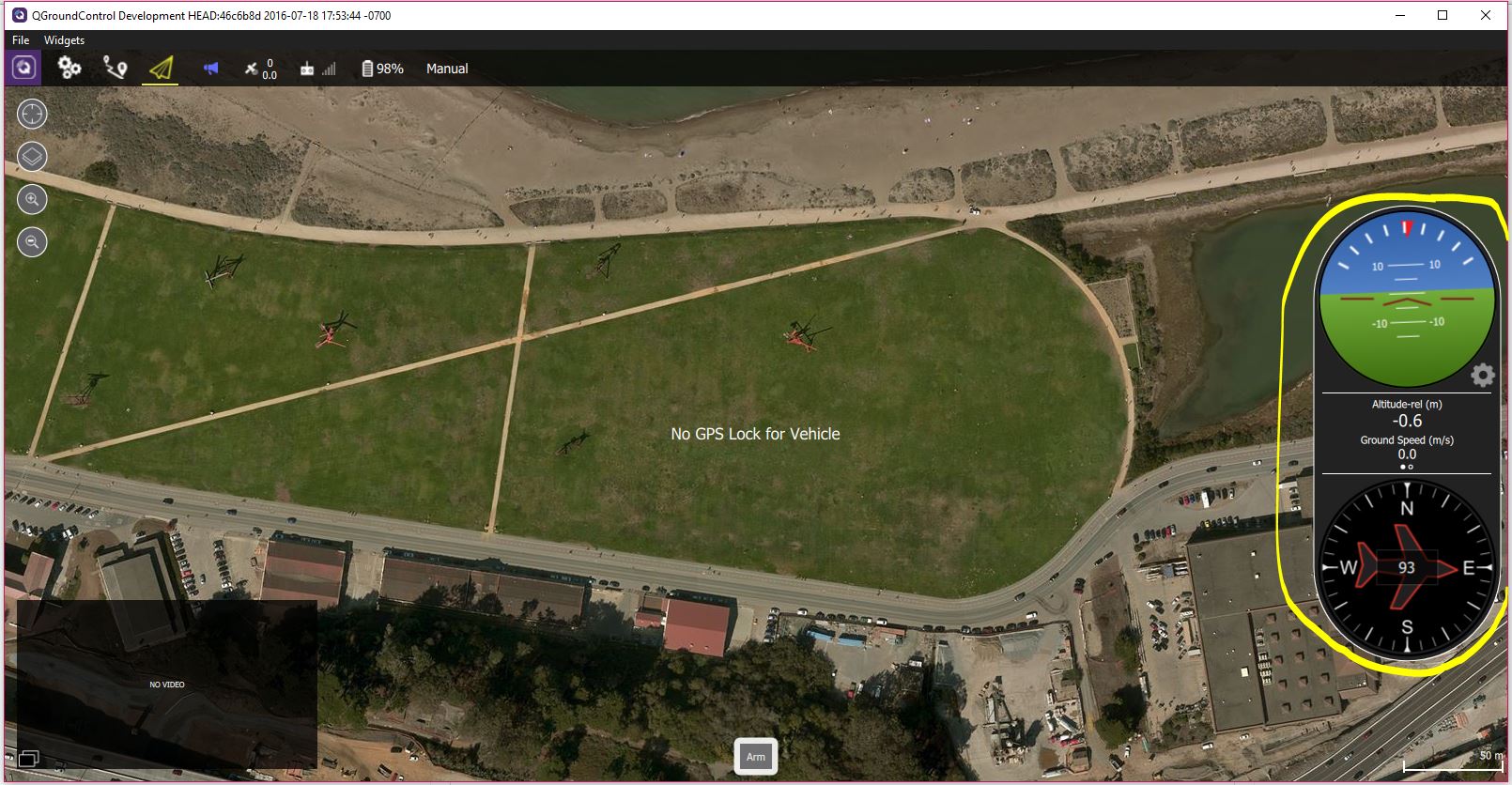
Task: Click the Arm button
Action: coord(756,757)
